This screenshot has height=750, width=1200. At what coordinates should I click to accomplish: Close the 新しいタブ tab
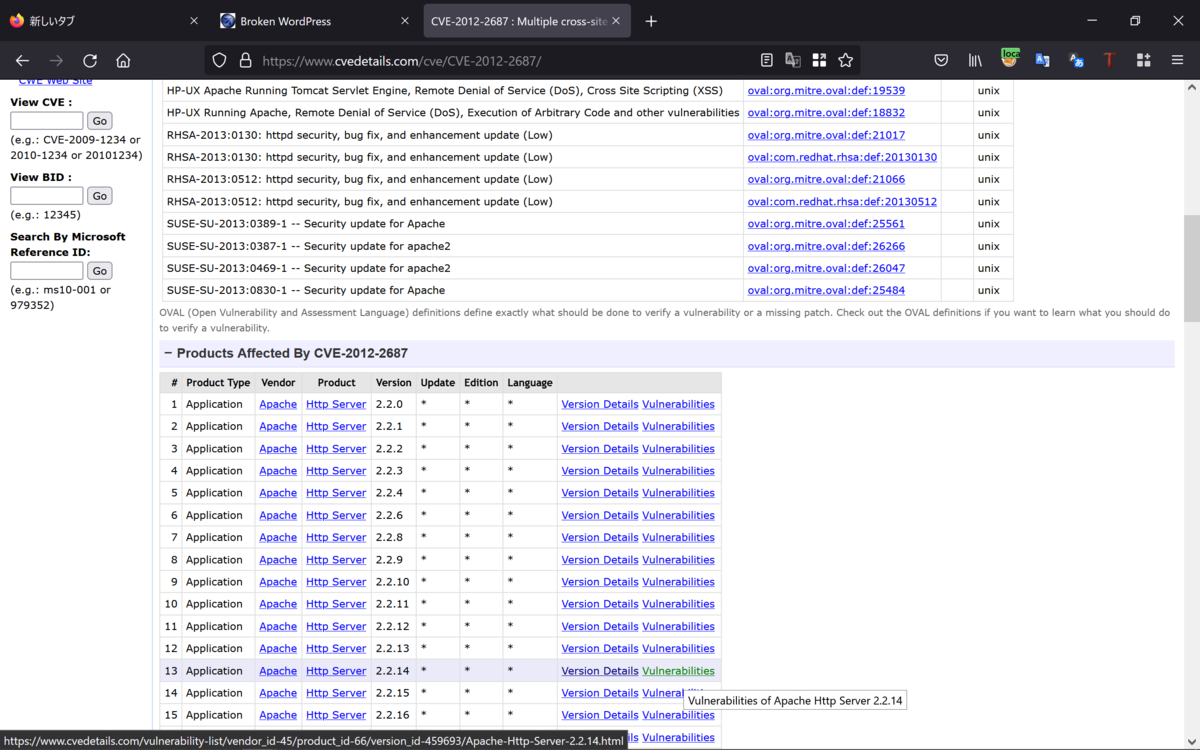click(193, 21)
